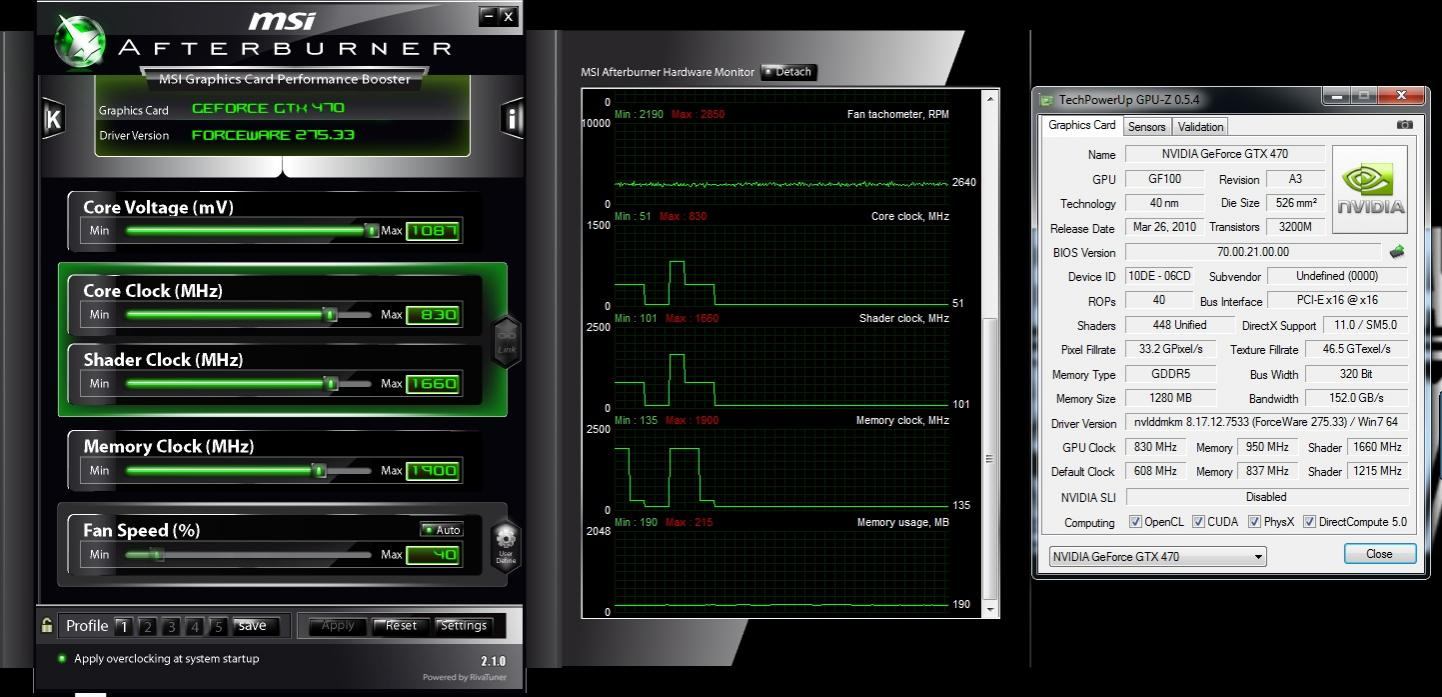Click the Pixel Fillrate value 33.2 GPixel/s
Viewport: 1442px width, 697px height.
(1170, 349)
